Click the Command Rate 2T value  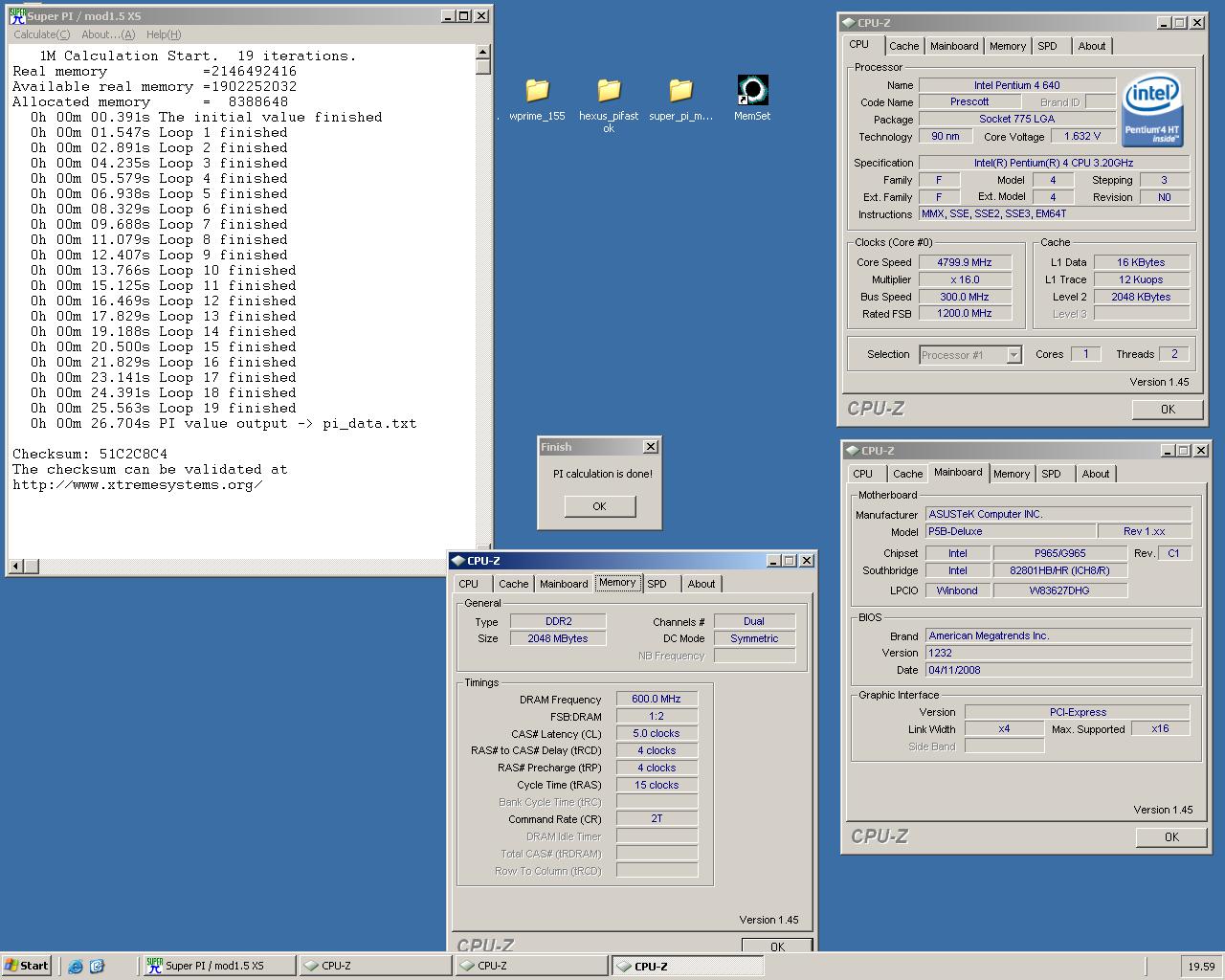pos(657,818)
